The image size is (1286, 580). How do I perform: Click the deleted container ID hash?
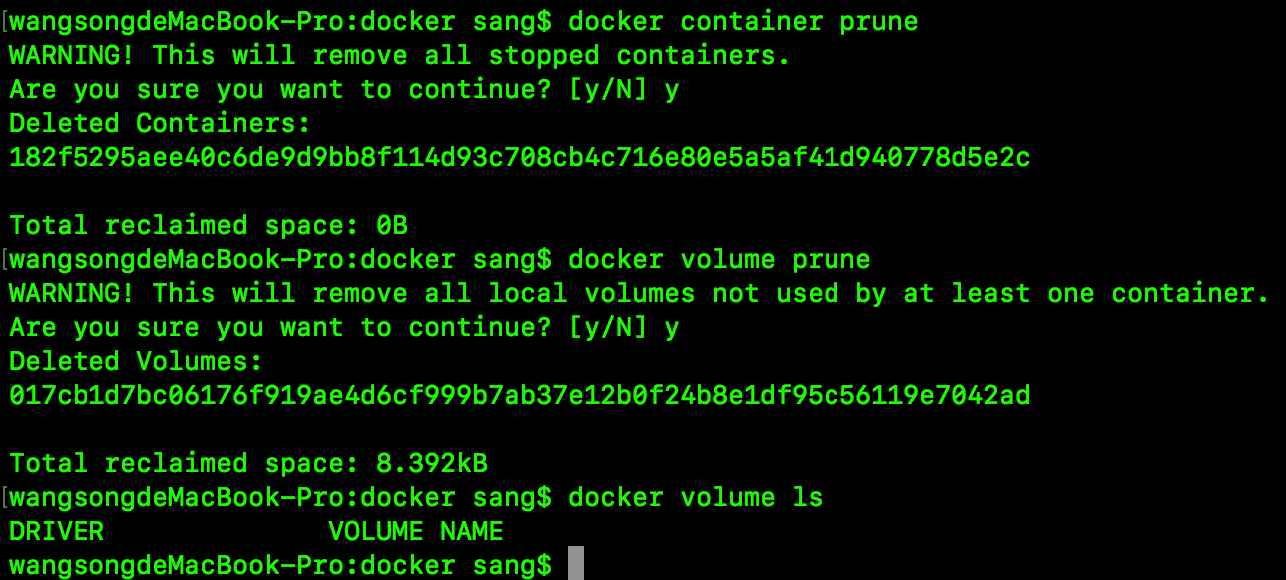[519, 158]
